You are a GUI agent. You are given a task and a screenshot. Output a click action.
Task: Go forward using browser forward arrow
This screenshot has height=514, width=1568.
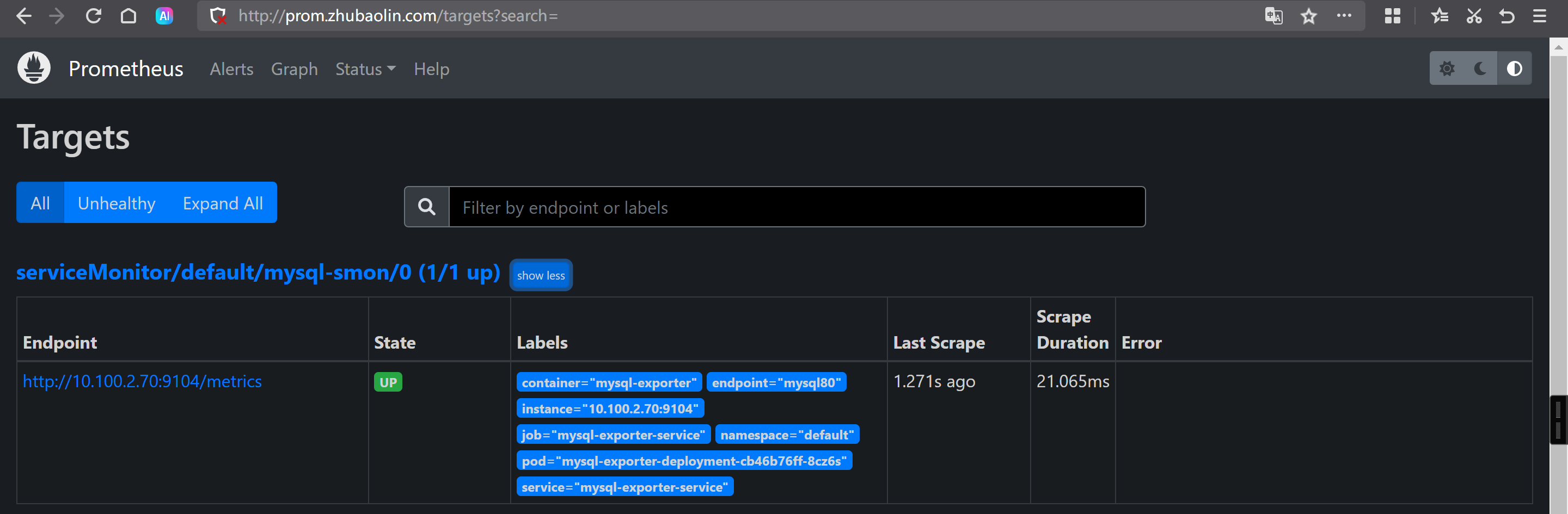coord(57,16)
